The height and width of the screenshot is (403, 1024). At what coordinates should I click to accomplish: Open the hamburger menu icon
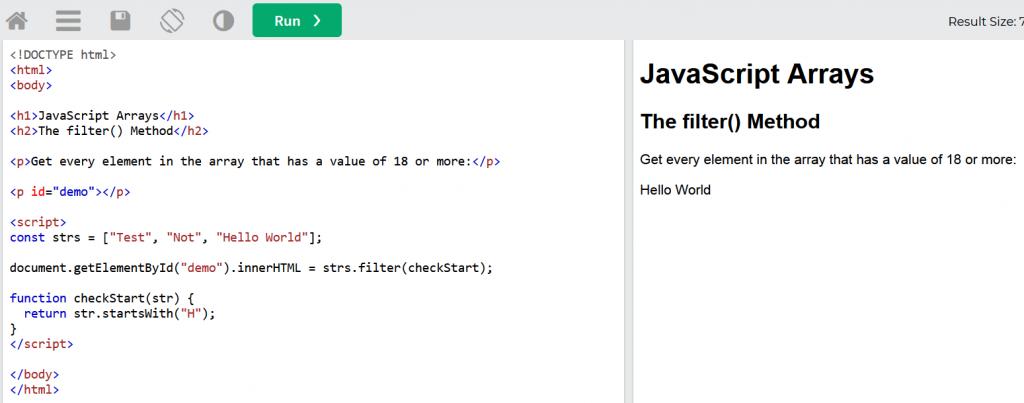click(69, 21)
